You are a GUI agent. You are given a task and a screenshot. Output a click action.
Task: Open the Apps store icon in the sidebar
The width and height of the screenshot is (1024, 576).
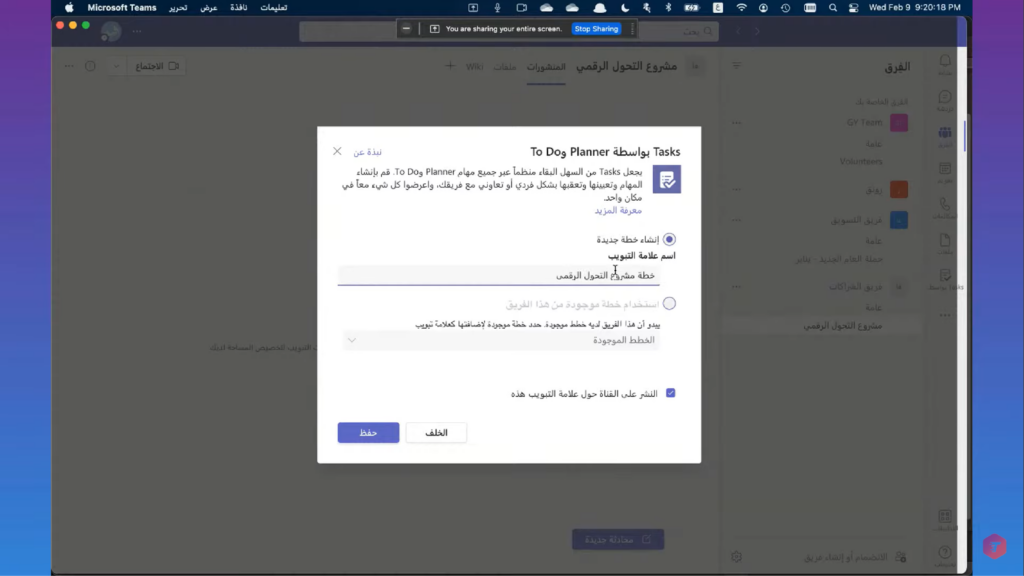click(x=945, y=517)
